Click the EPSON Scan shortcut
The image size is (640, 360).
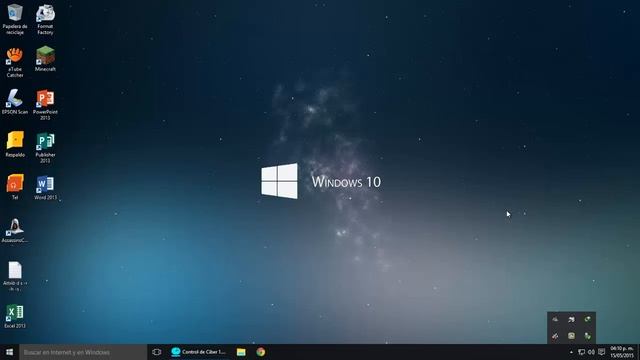pyautogui.click(x=15, y=102)
